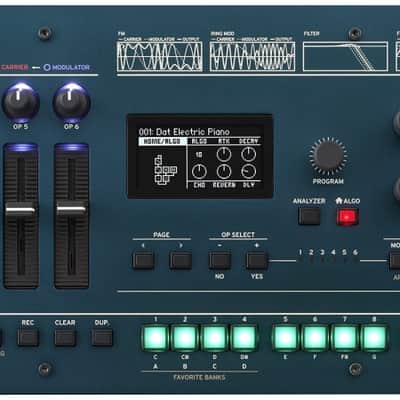Click the FAVORITE BANKS label
The image size is (400, 400).
click(199, 377)
